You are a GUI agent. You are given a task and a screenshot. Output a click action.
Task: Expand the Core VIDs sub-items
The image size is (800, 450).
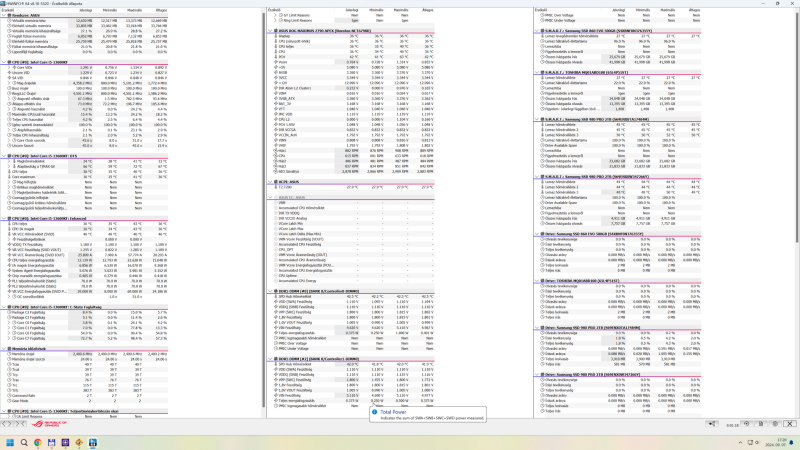coord(9,67)
